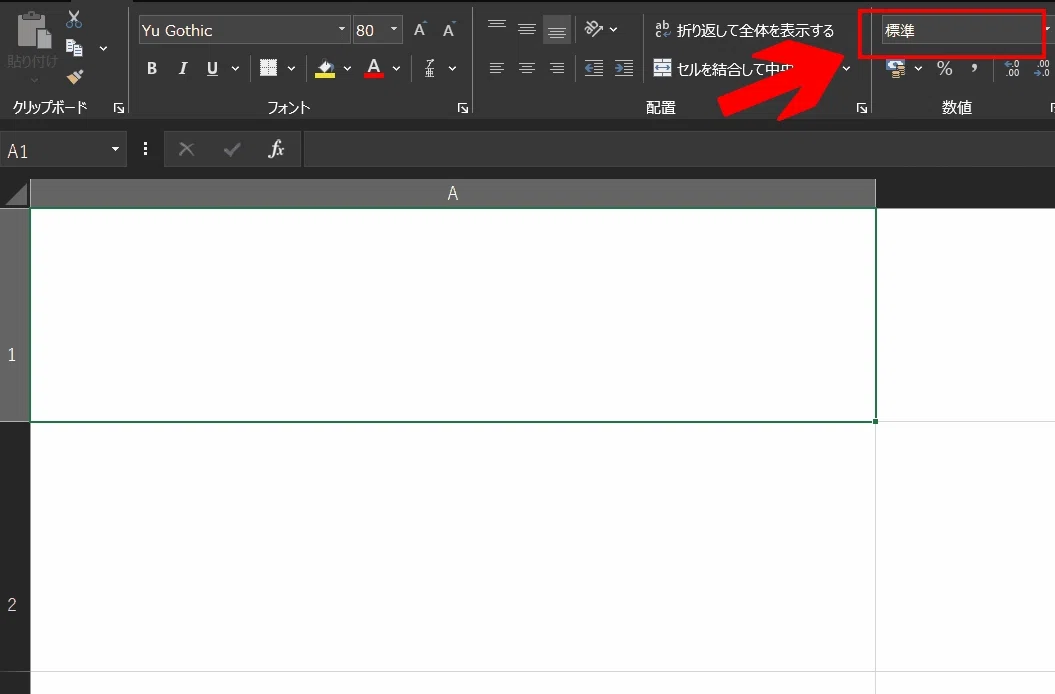Open the font size 80 dropdown
Image resolution: width=1055 pixels, height=694 pixels.
tap(394, 30)
